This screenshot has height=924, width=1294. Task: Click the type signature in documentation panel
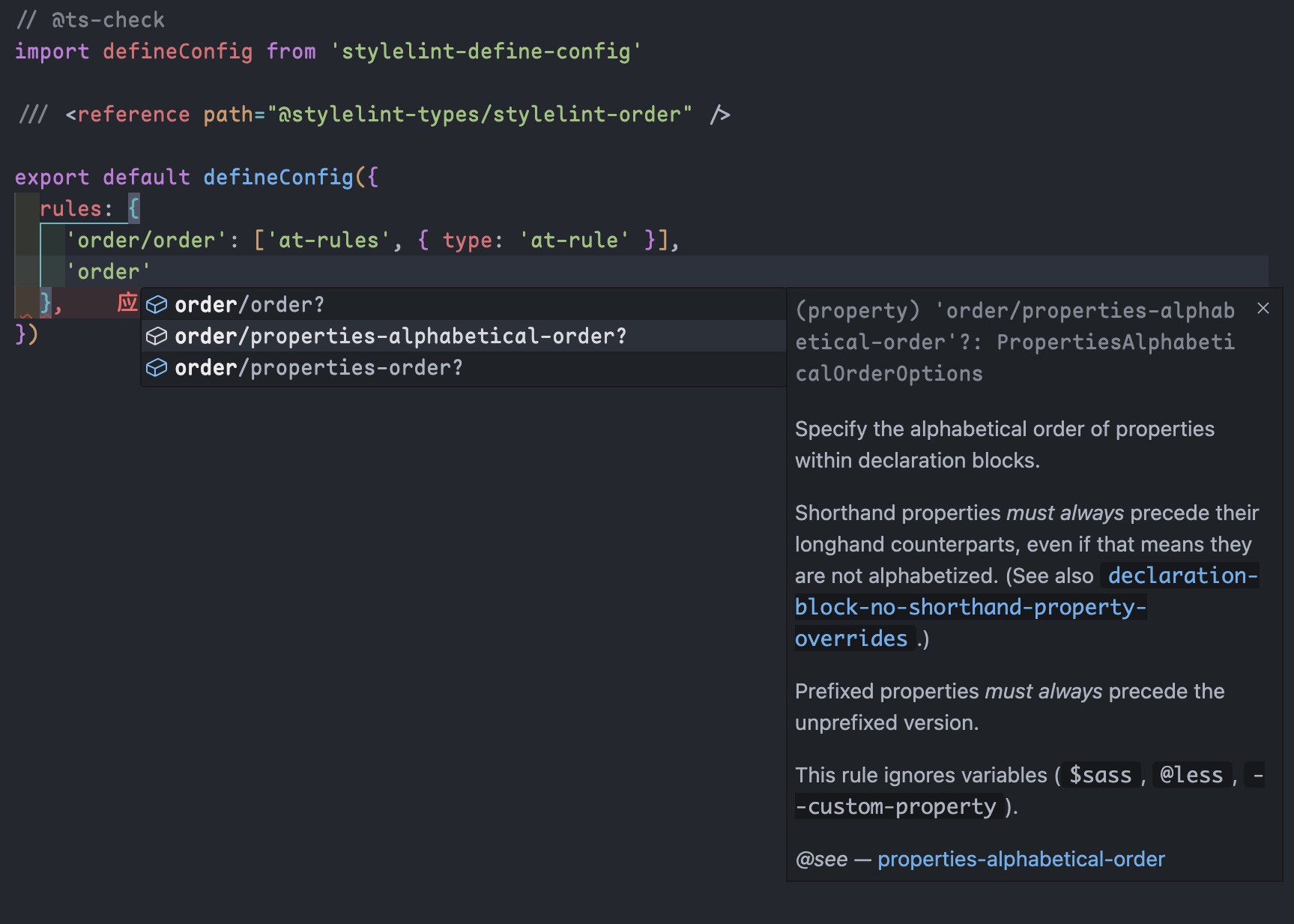(x=1015, y=342)
